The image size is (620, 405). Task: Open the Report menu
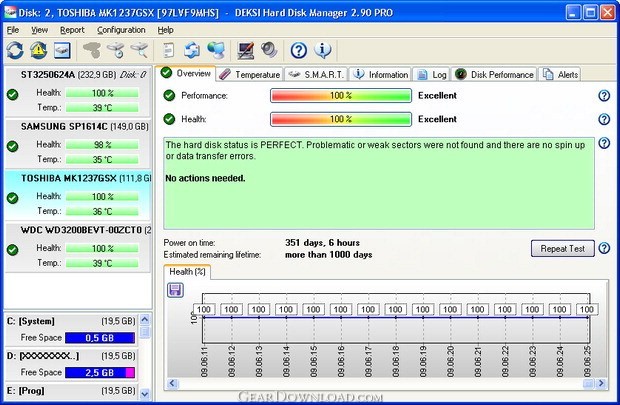(x=72, y=30)
